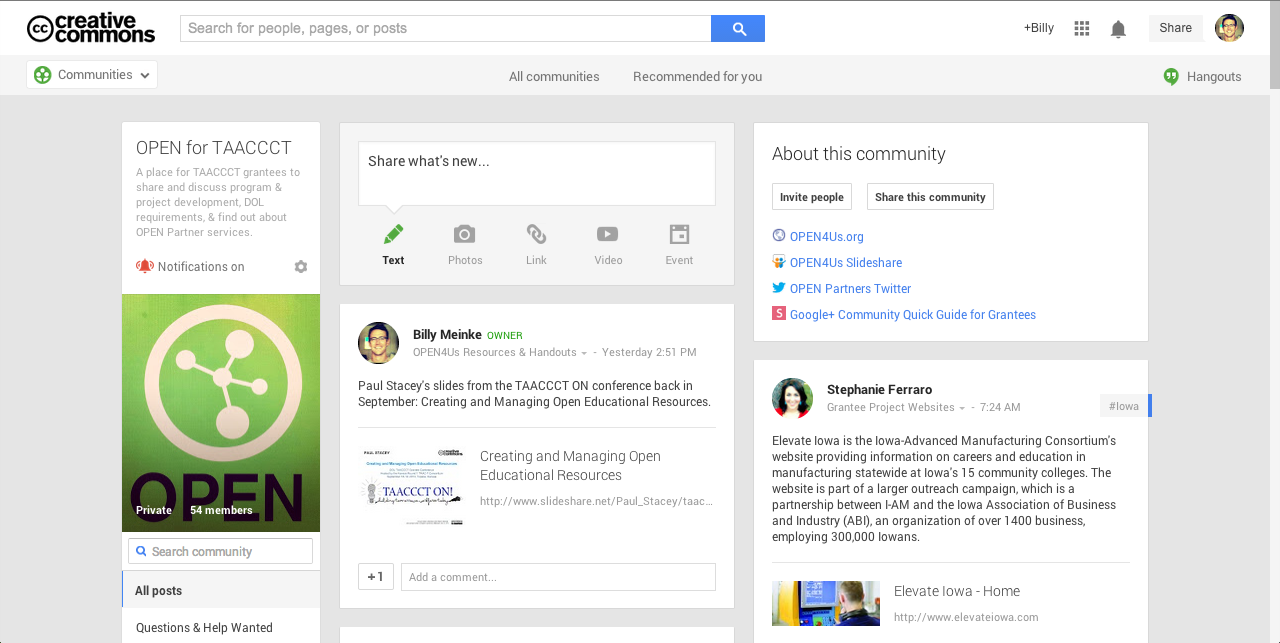
Task: Open Google+ Community Quick Guide for Grantees
Action: point(913,315)
